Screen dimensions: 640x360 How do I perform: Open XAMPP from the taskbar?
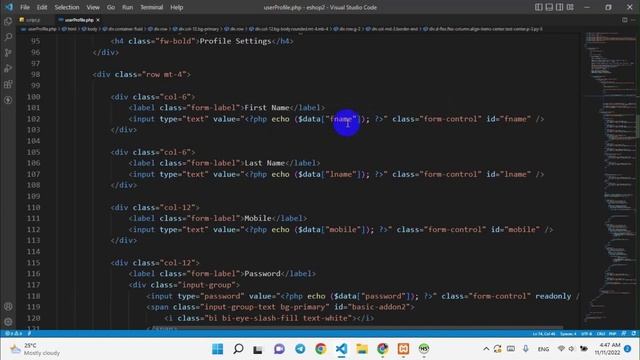tap(403, 349)
